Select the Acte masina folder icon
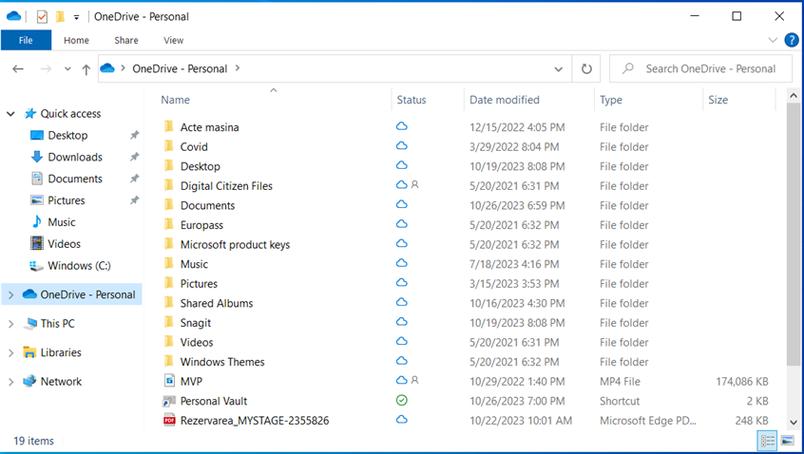Screen dimensions: 804x454 [x=169, y=127]
